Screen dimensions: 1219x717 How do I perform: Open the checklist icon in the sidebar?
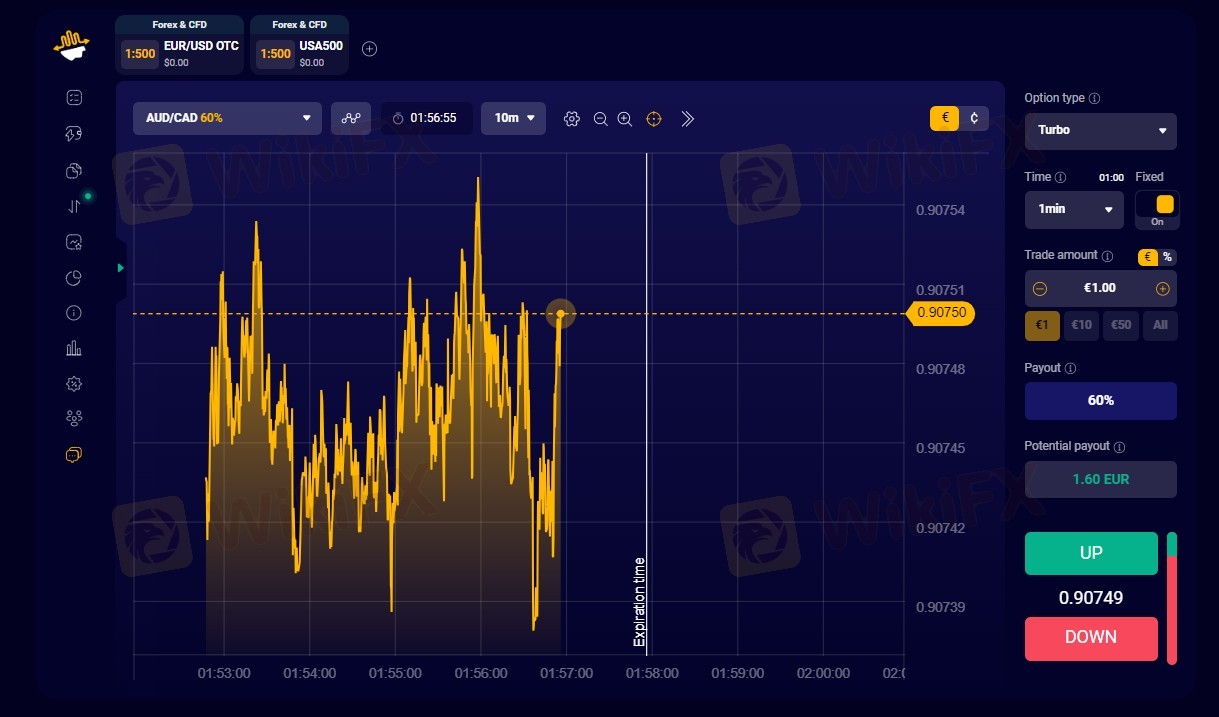[x=74, y=98]
